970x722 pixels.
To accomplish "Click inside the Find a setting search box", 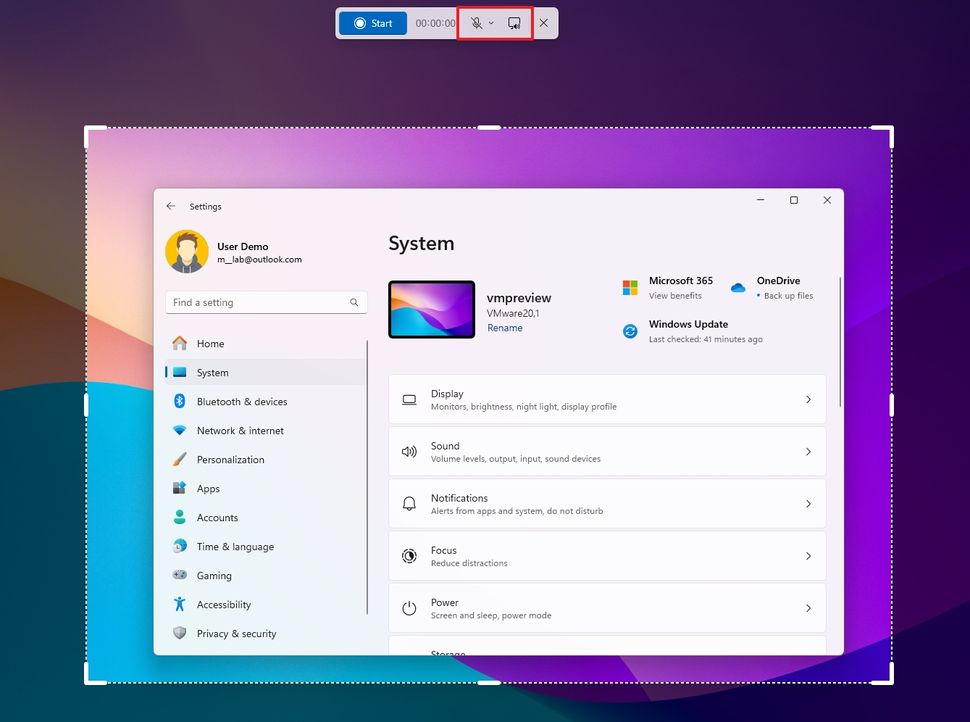I will coord(265,302).
